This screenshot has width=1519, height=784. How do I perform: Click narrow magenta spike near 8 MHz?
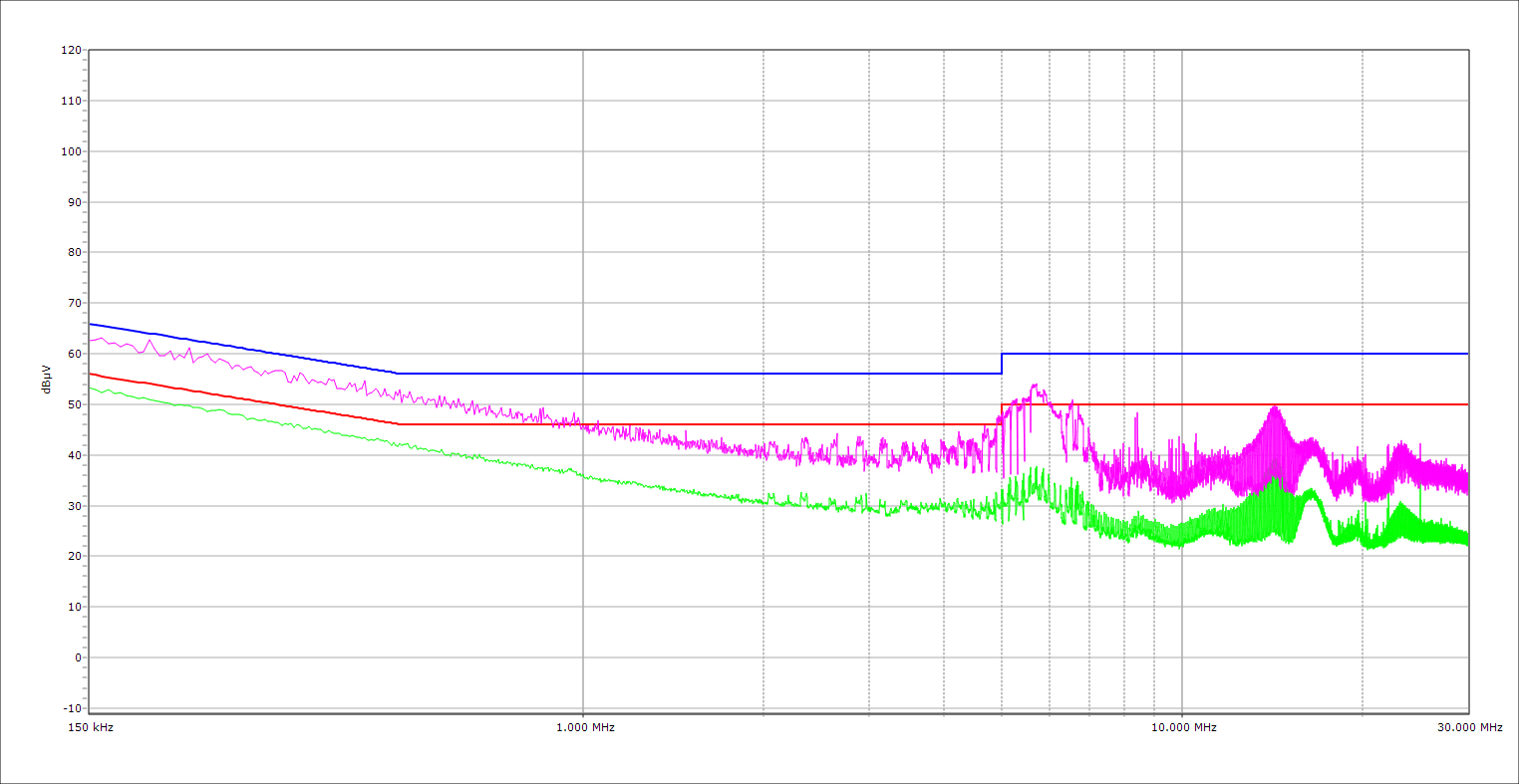pos(1136,414)
